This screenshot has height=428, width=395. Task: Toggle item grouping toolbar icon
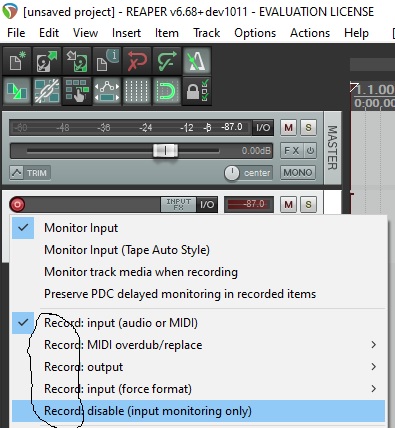coord(47,91)
